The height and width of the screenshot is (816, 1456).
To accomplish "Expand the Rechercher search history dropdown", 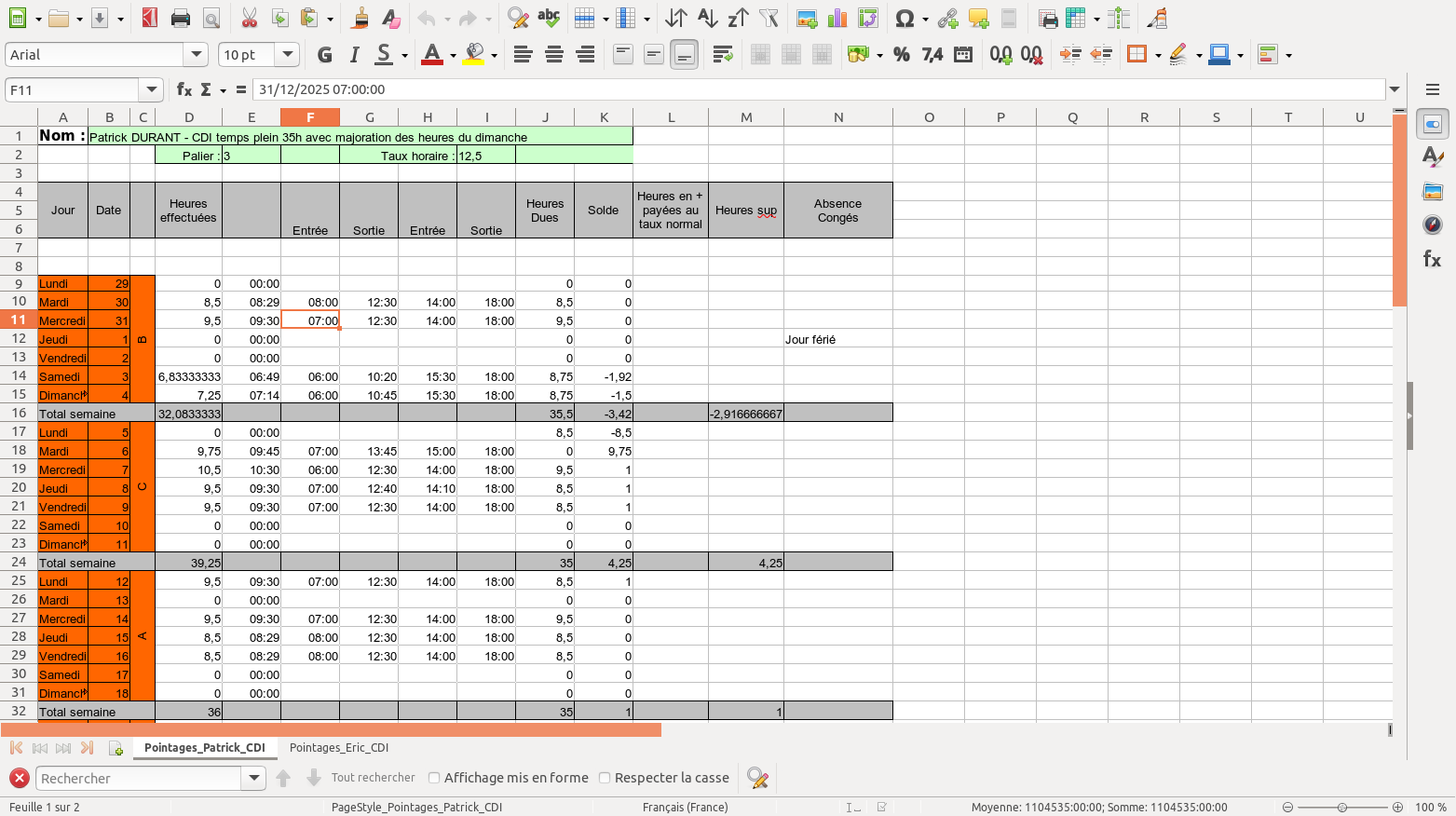I will [x=252, y=778].
